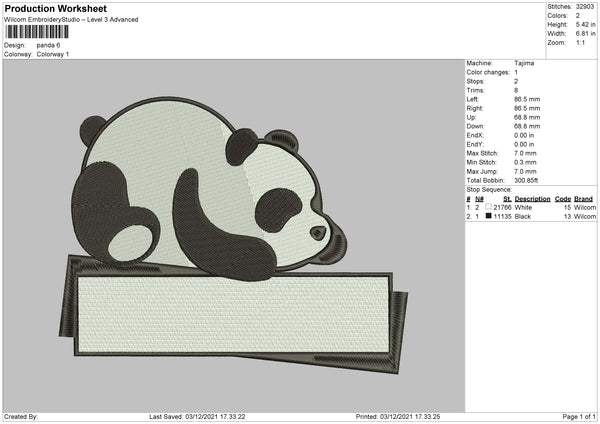Click the Brand column header
600x424 pixels.
click(x=584, y=199)
